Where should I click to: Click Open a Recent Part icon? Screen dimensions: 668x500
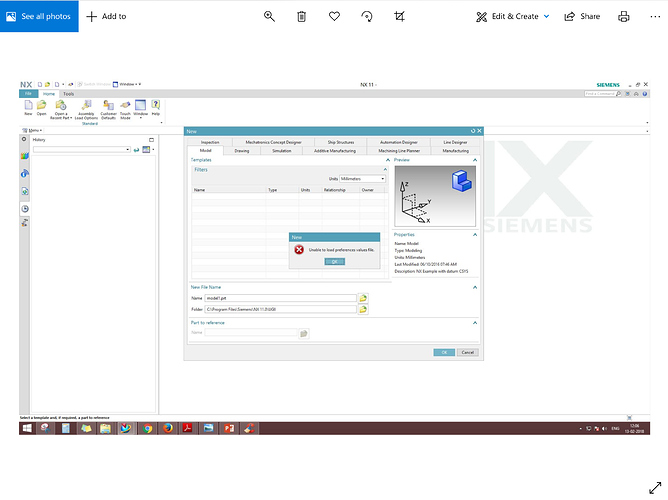61,110
